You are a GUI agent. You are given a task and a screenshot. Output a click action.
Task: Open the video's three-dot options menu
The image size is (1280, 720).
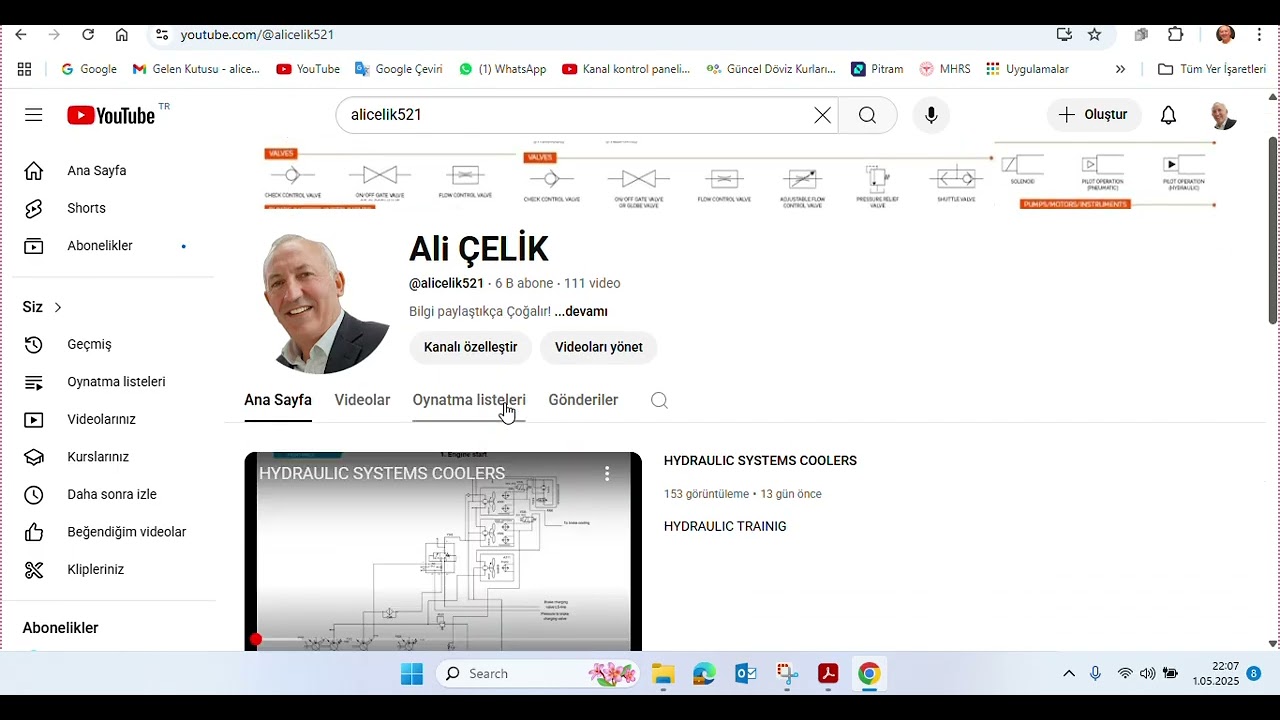pyautogui.click(x=607, y=473)
